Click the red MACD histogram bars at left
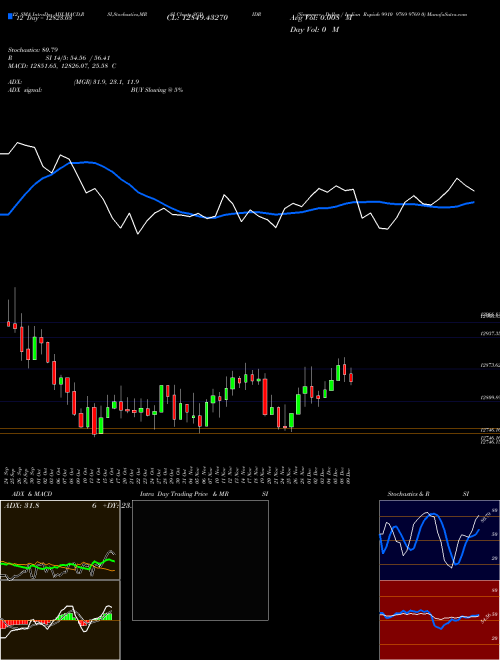Viewport: 500px width, 660px height. 15,623
